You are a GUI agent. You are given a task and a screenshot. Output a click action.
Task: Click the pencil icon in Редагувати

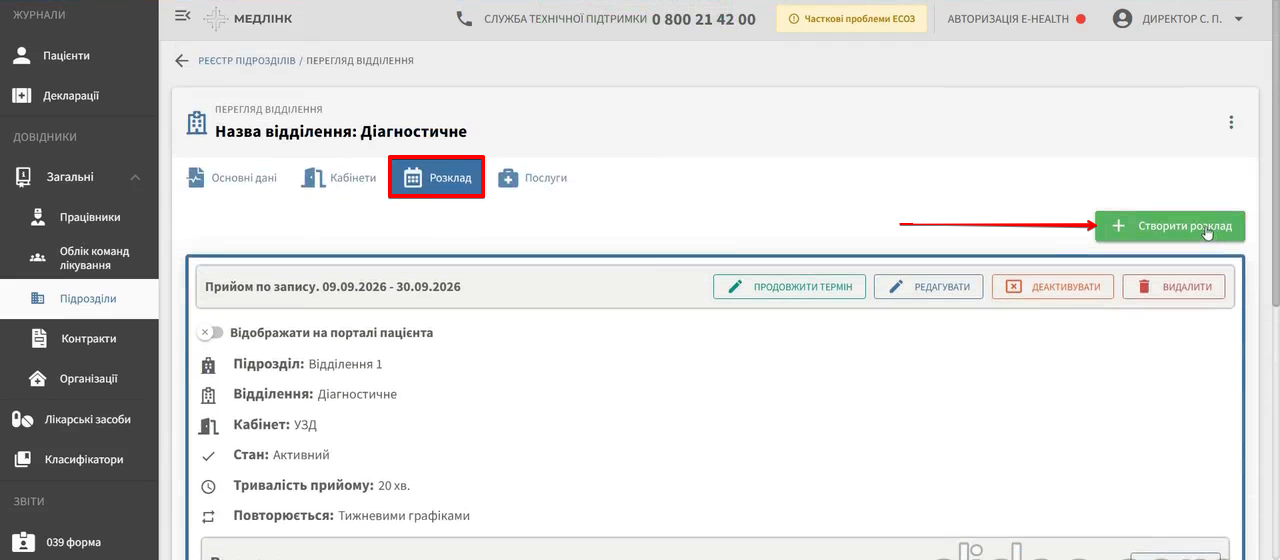point(896,286)
